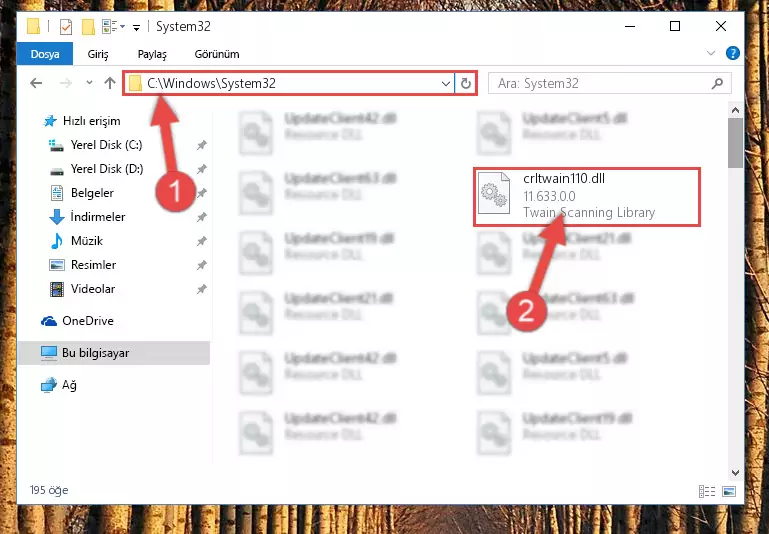Expand the address bar history dropdown
This screenshot has width=769, height=534.
(x=445, y=83)
